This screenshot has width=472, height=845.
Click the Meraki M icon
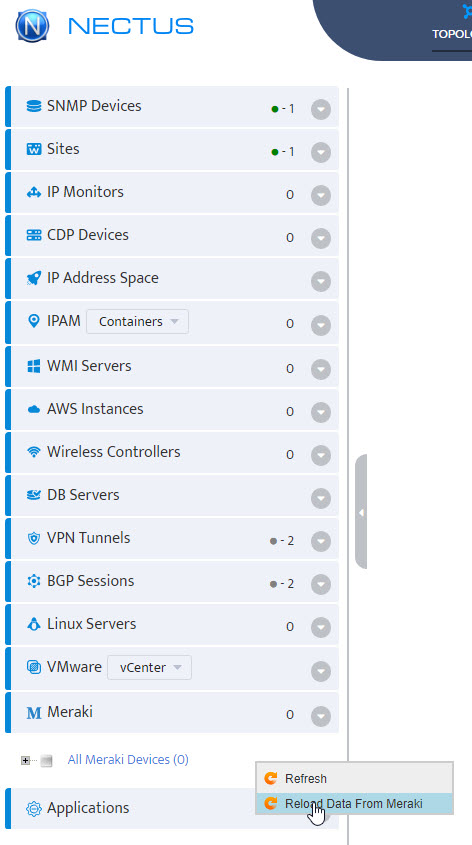pos(34,713)
